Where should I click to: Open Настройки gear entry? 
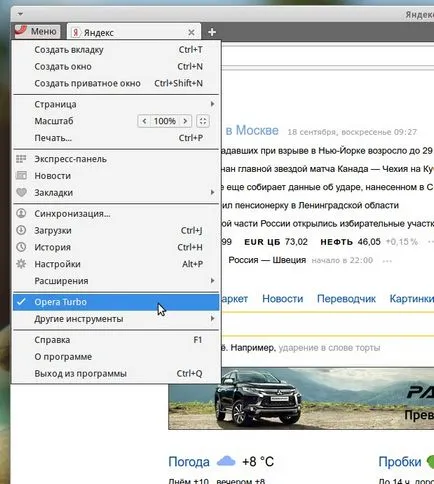(x=116, y=264)
